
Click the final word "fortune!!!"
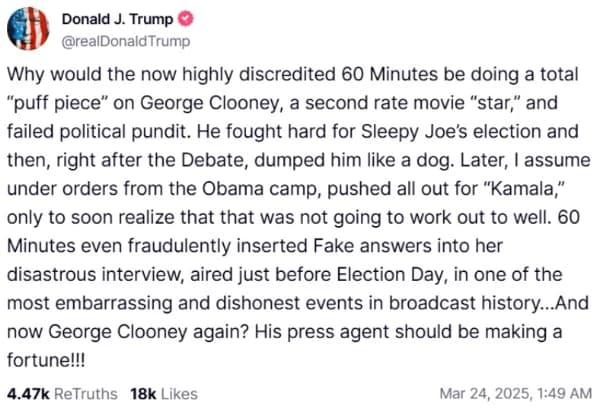coord(46,361)
